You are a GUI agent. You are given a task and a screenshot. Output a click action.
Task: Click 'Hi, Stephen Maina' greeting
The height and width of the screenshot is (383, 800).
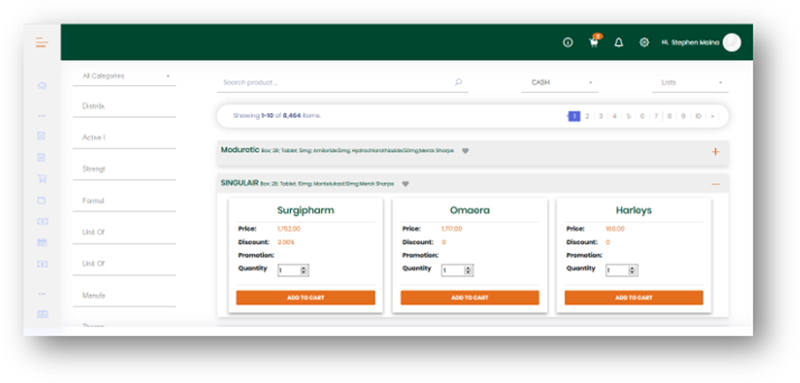click(x=690, y=43)
